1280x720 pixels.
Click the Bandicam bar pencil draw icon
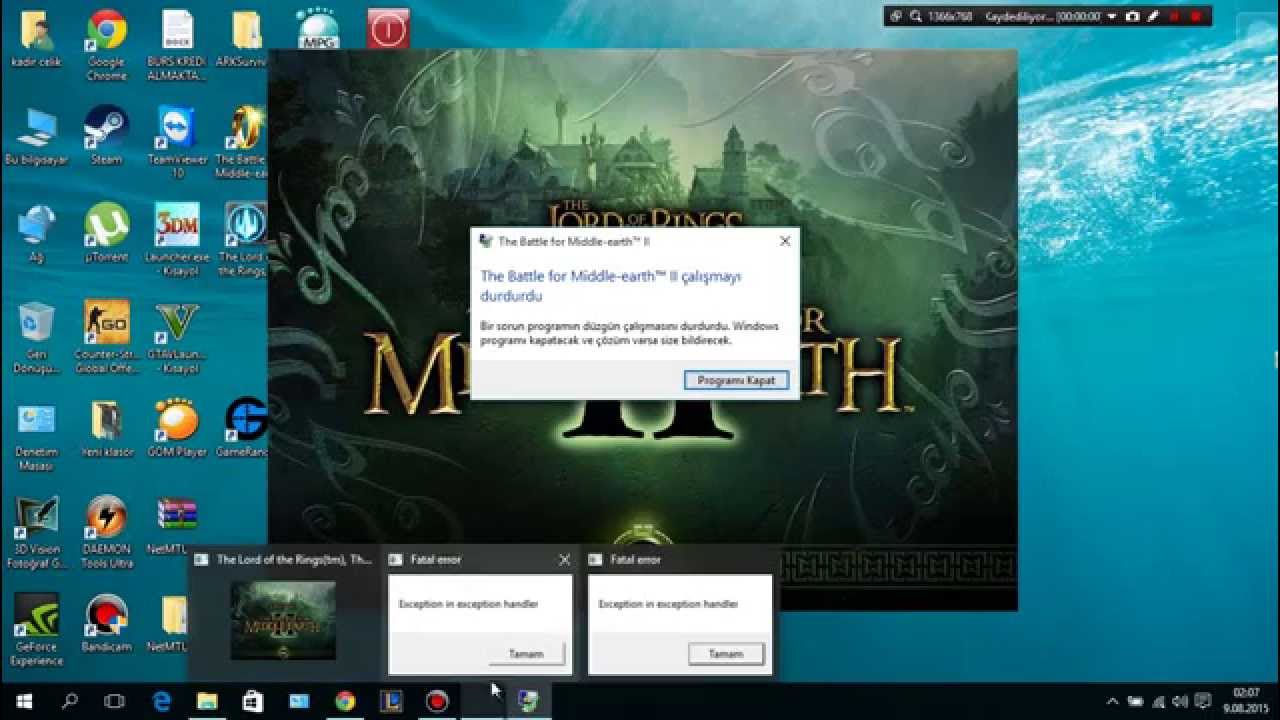coord(1153,16)
